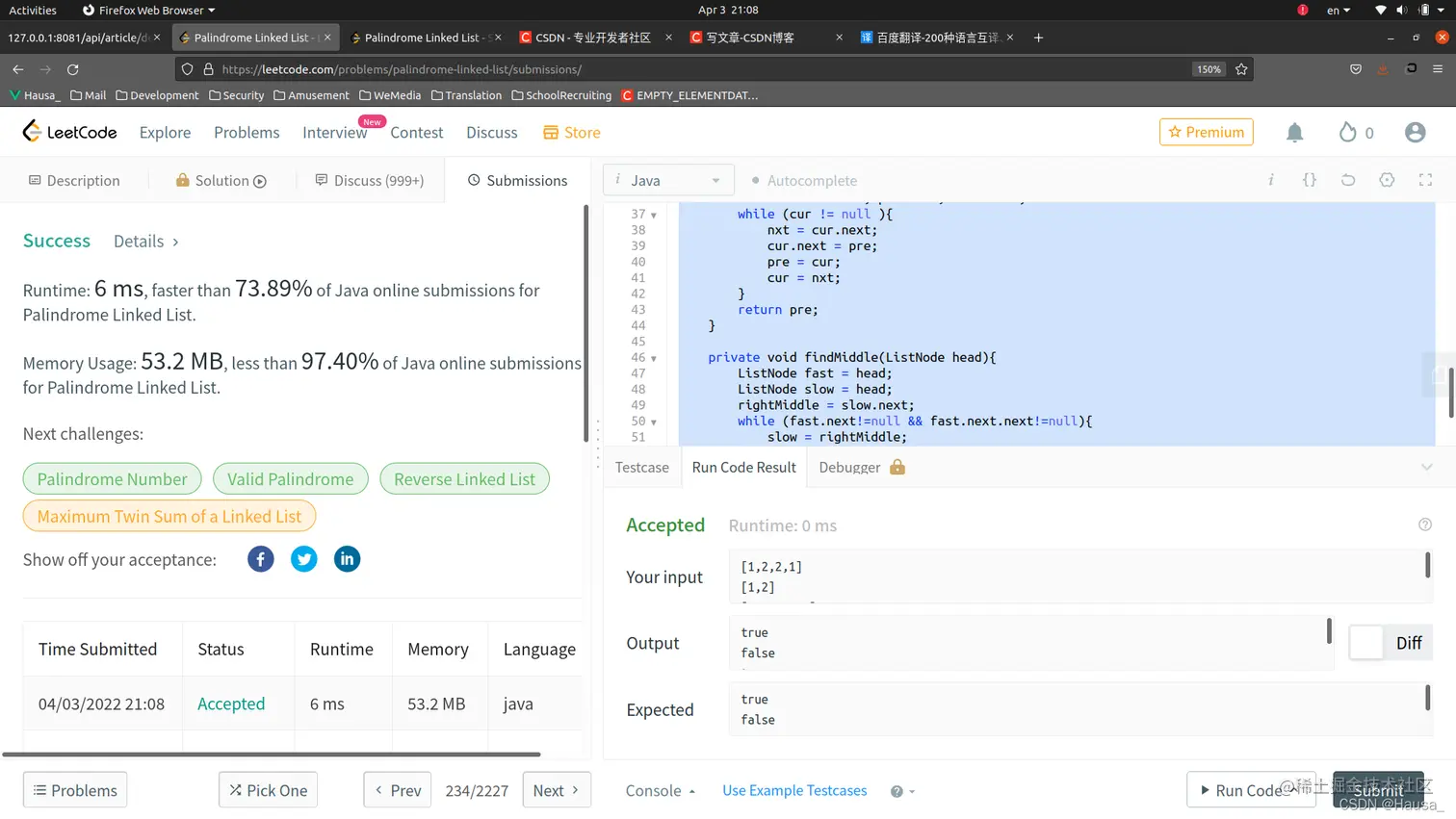1456x819 pixels.
Task: Open the en language indicator dropdown
Action: pos(1339,10)
